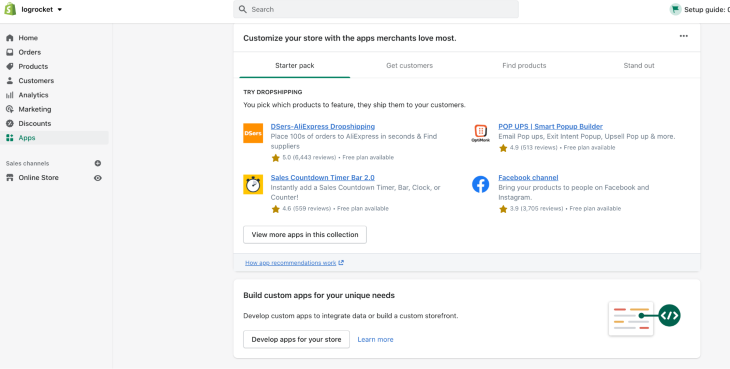The image size is (730, 369).
Task: Open Analytics from navigation
Action: (x=34, y=95)
